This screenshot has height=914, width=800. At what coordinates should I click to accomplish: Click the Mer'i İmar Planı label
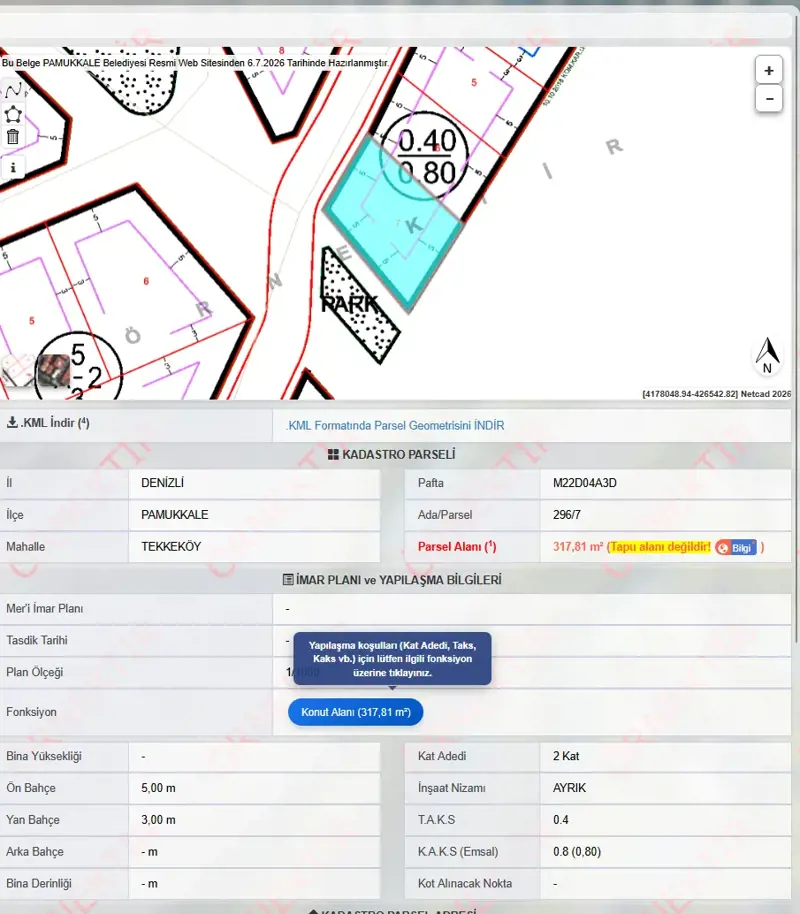(x=44, y=609)
